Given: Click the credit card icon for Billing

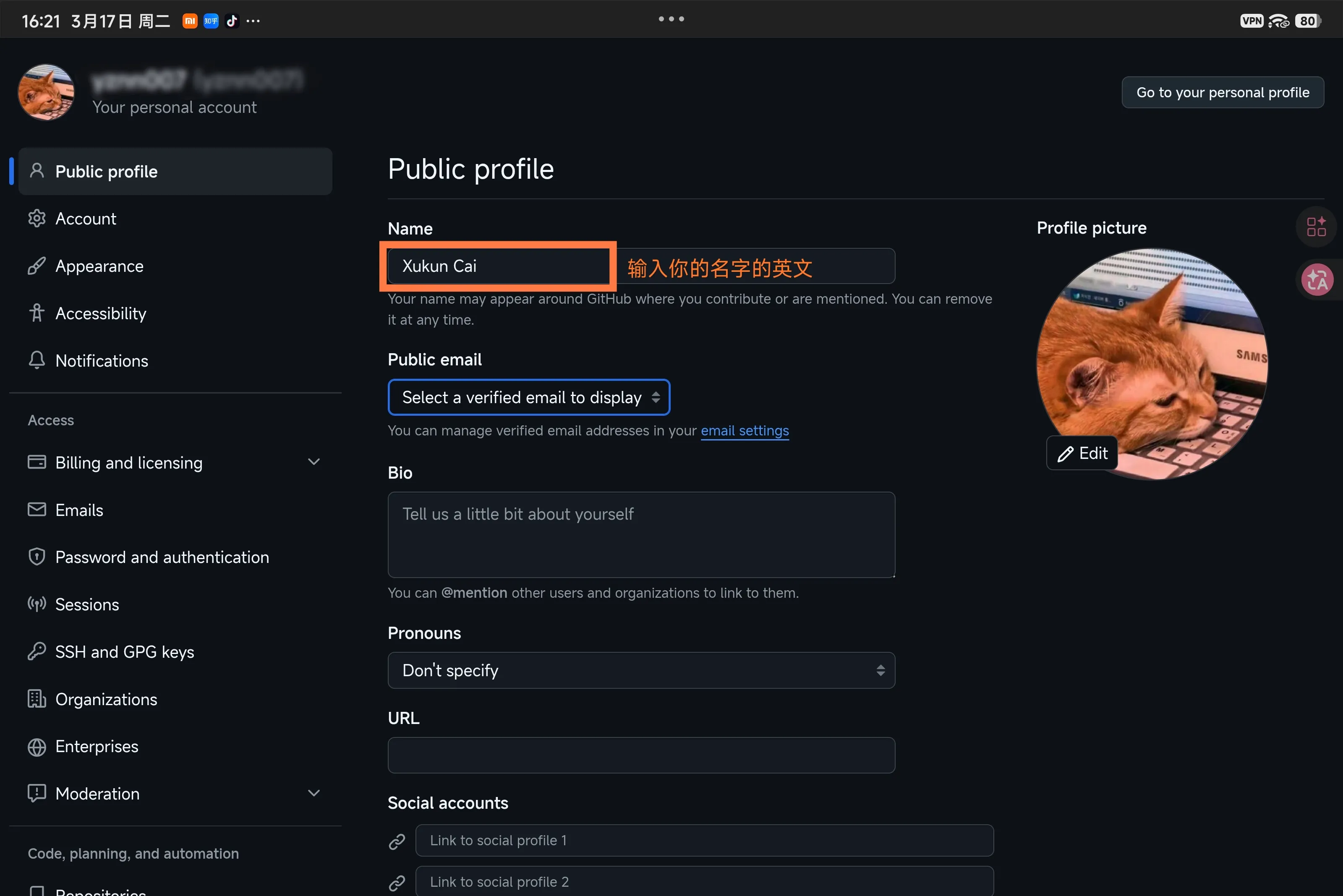Looking at the screenshot, I should pyautogui.click(x=37, y=462).
